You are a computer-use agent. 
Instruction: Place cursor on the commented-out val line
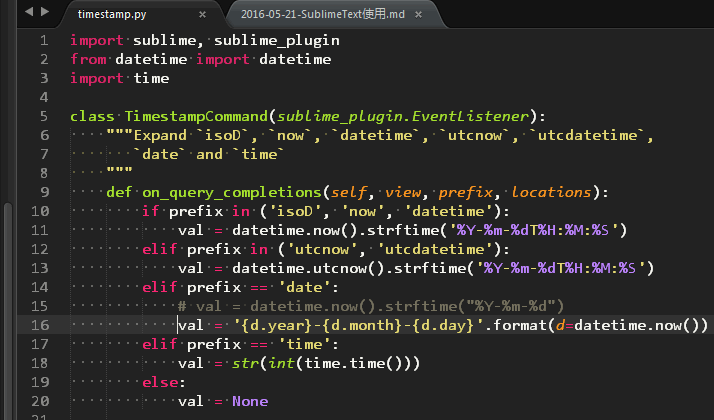click(x=370, y=305)
